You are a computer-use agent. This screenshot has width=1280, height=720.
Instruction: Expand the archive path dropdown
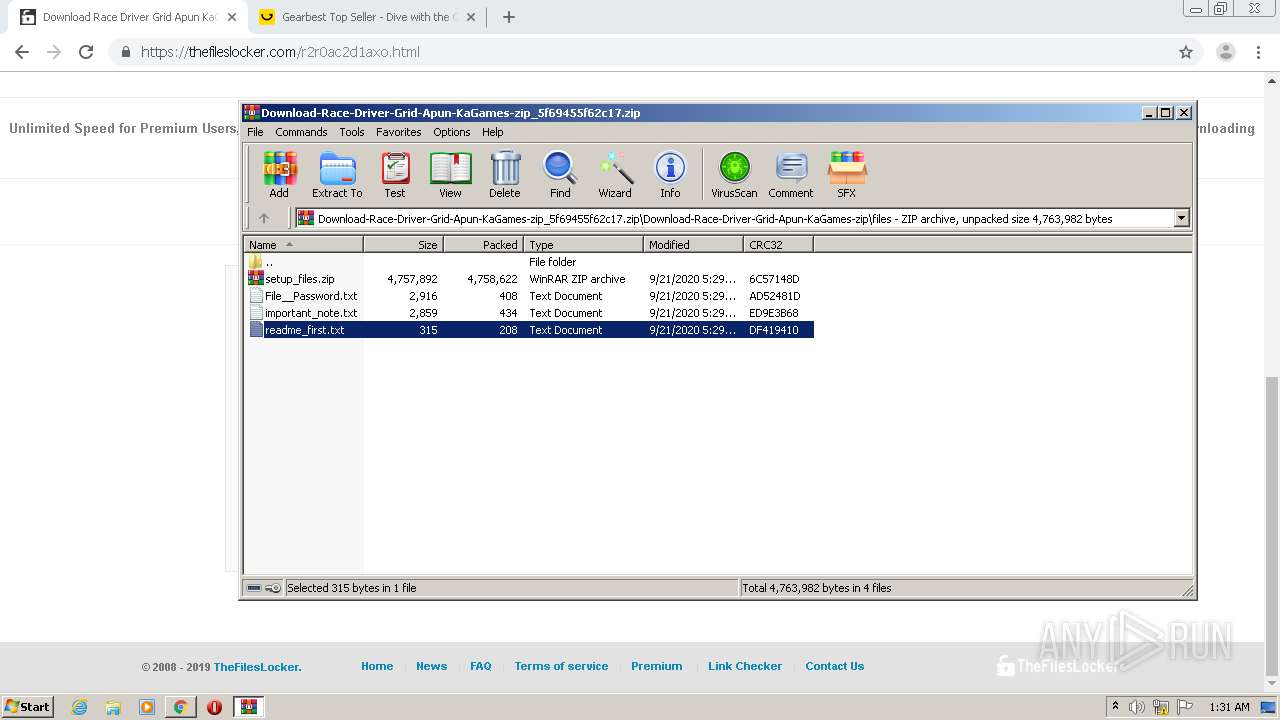[1181, 218]
